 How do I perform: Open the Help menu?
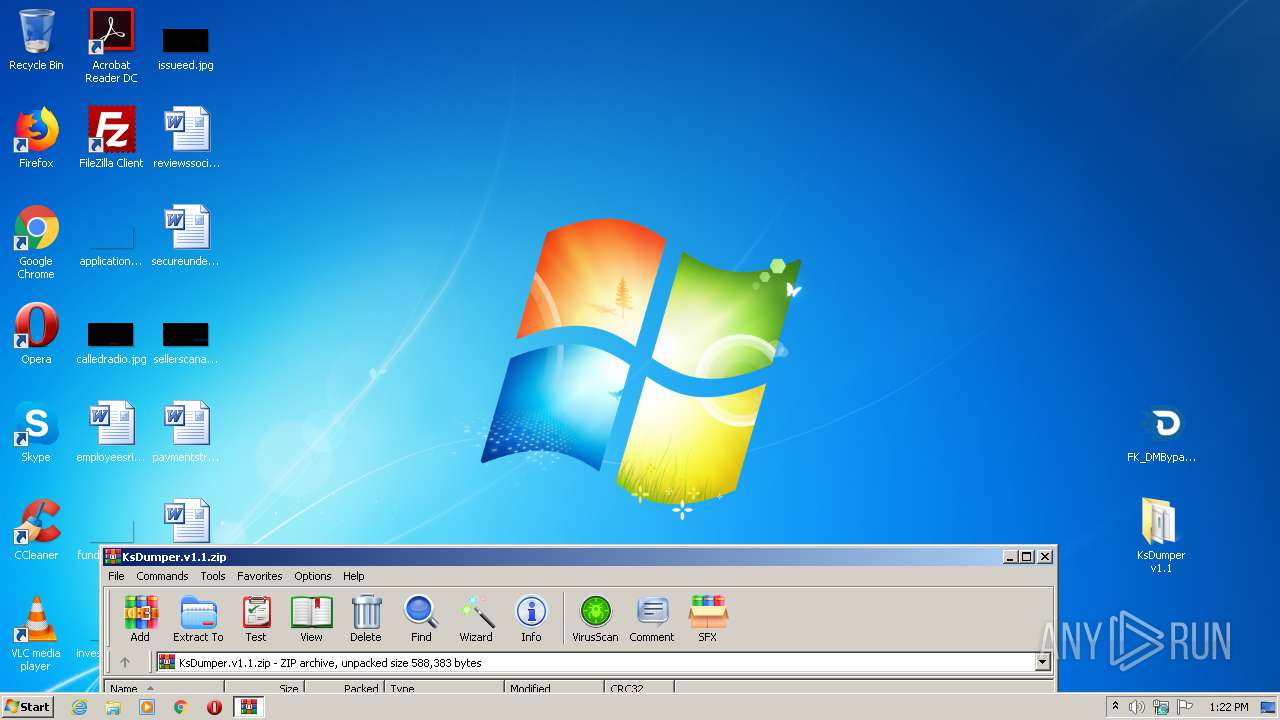click(x=354, y=576)
